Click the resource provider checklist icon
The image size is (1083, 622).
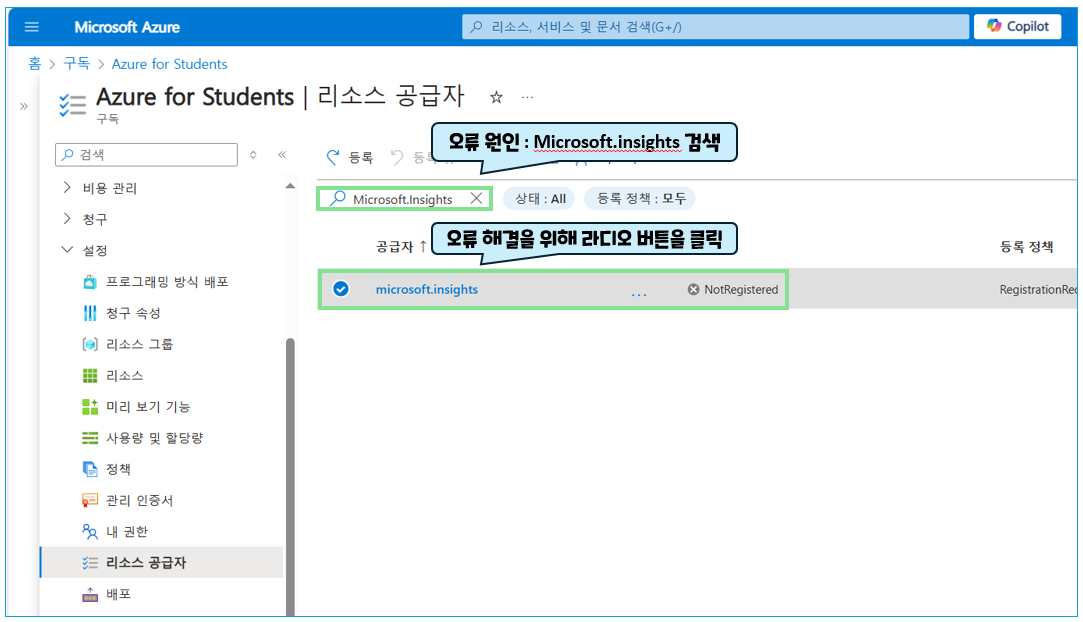(x=73, y=105)
